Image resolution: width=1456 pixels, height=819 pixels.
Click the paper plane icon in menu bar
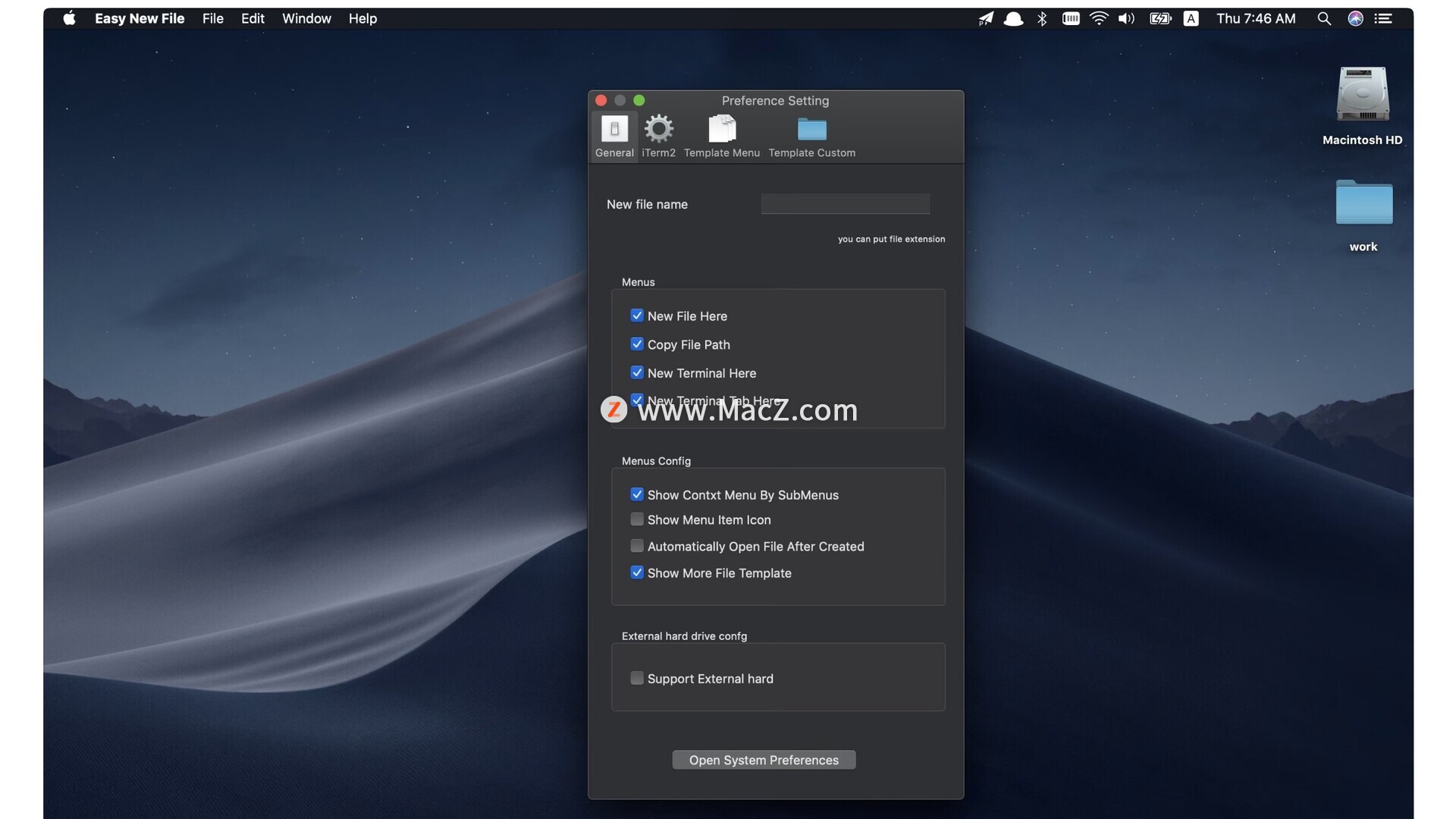point(985,19)
